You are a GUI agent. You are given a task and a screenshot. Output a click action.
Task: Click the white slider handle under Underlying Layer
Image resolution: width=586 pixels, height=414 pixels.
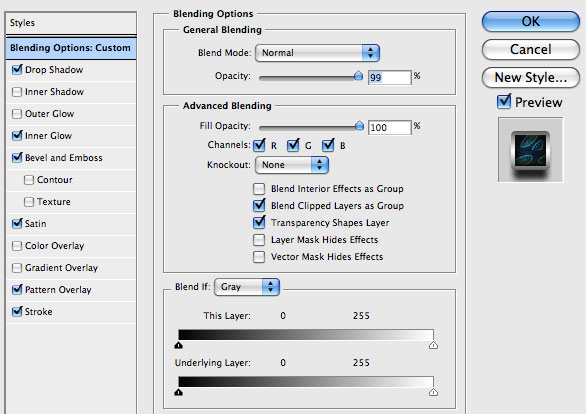[x=433, y=392]
